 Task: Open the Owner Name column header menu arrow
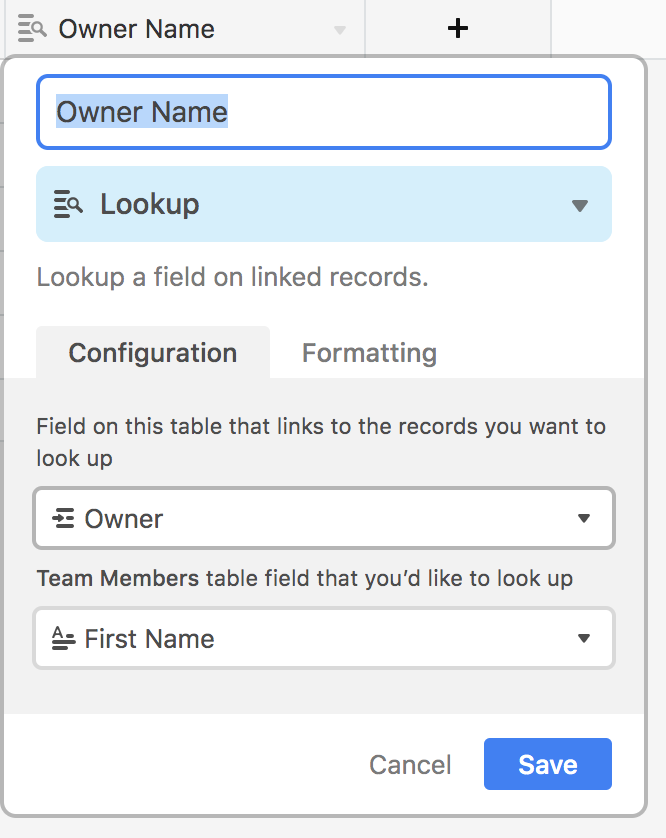340,30
